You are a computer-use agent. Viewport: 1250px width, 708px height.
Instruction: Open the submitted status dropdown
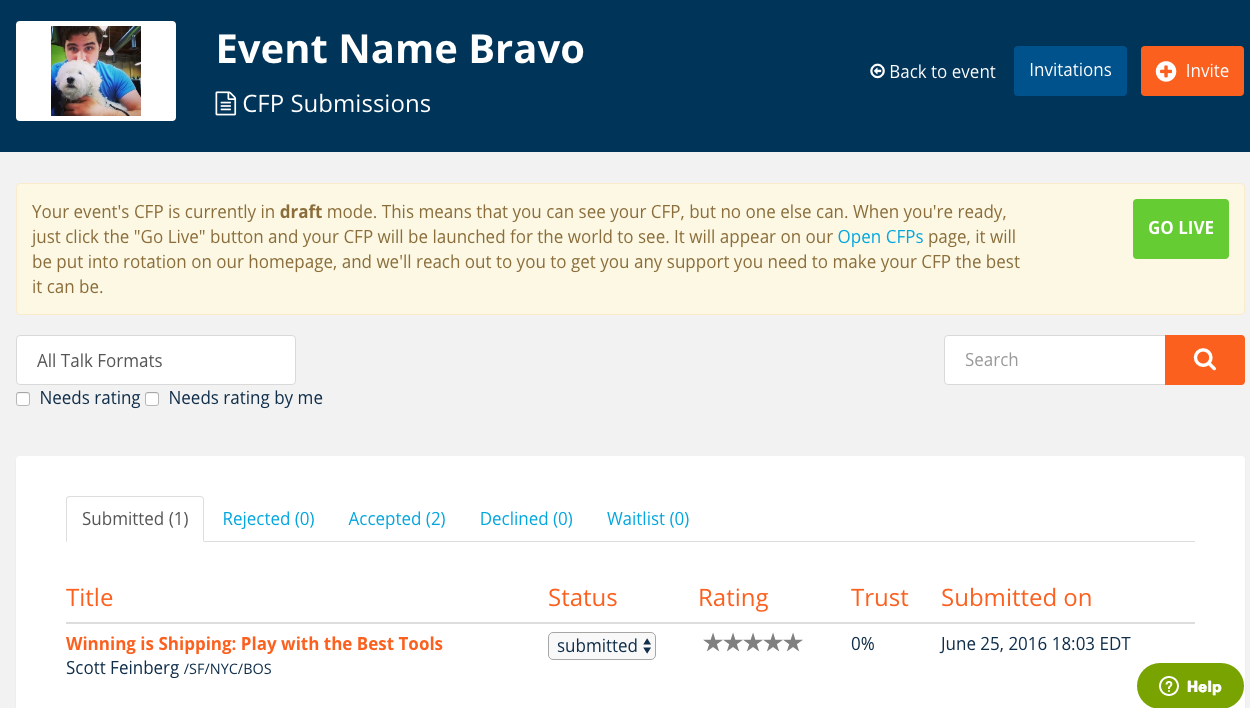[x=602, y=646]
